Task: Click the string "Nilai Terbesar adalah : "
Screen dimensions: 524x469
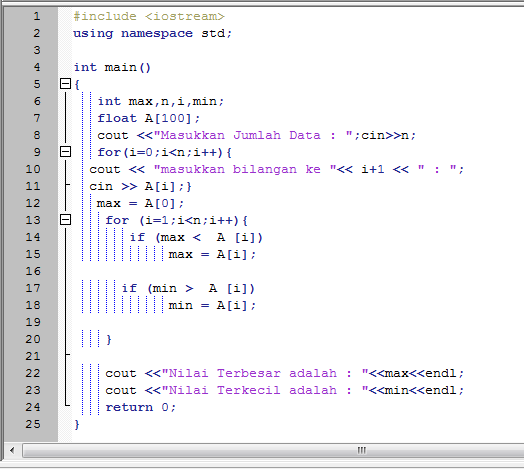Action: click(x=265, y=373)
